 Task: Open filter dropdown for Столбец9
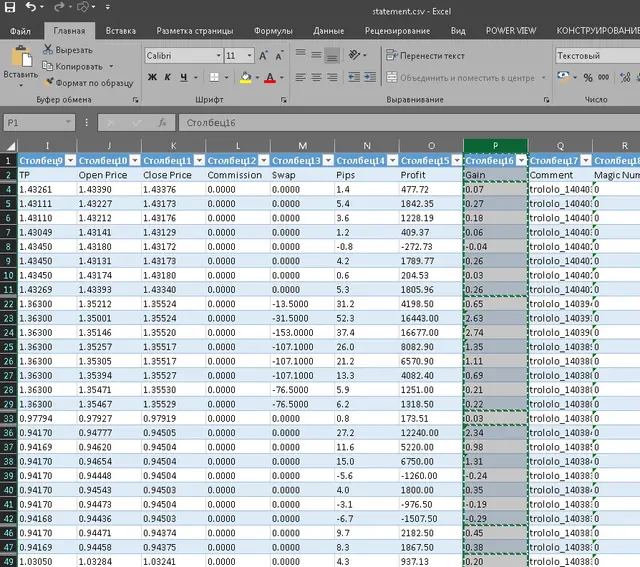[x=71, y=160]
